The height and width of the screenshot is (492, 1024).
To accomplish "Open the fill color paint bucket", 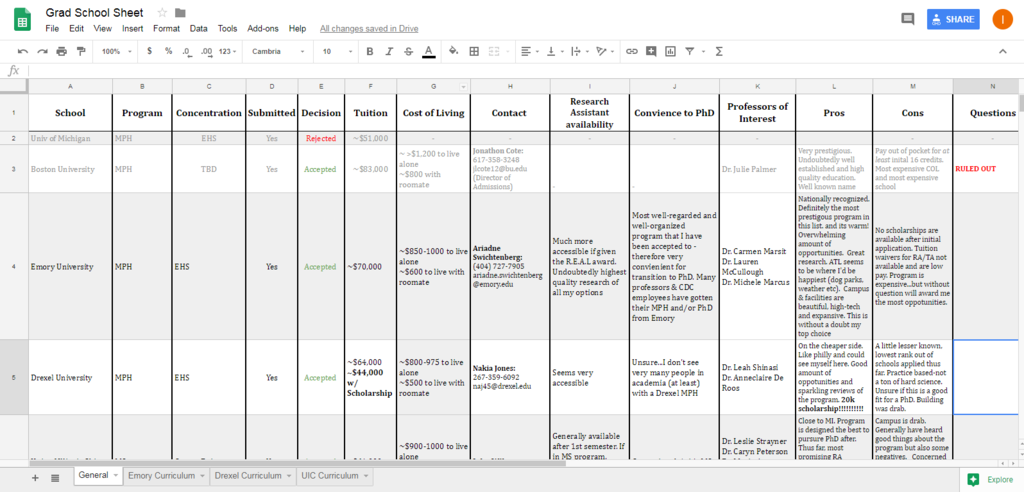I will 454,51.
